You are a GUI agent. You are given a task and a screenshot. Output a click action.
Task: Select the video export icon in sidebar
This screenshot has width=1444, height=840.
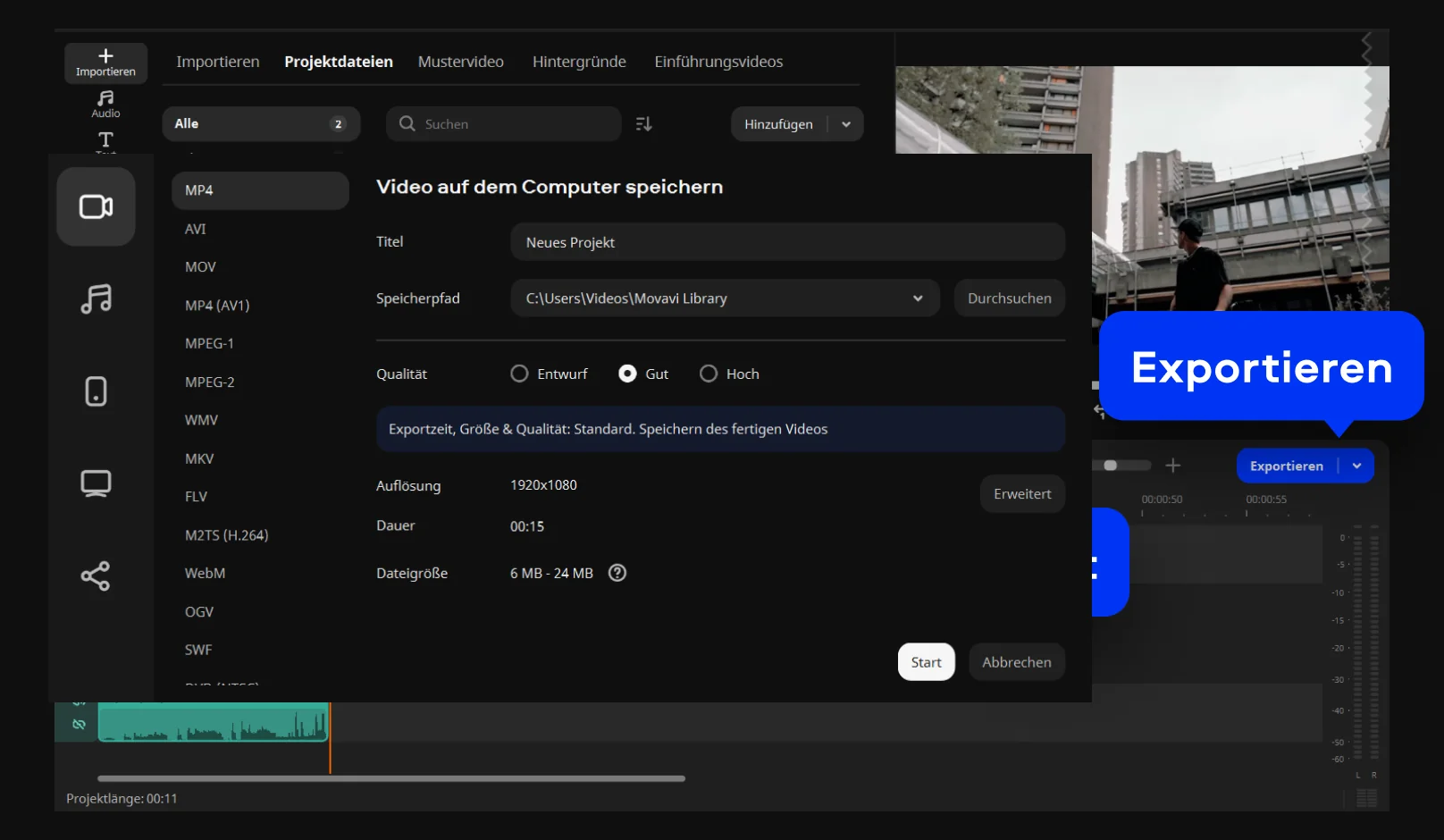click(x=96, y=206)
